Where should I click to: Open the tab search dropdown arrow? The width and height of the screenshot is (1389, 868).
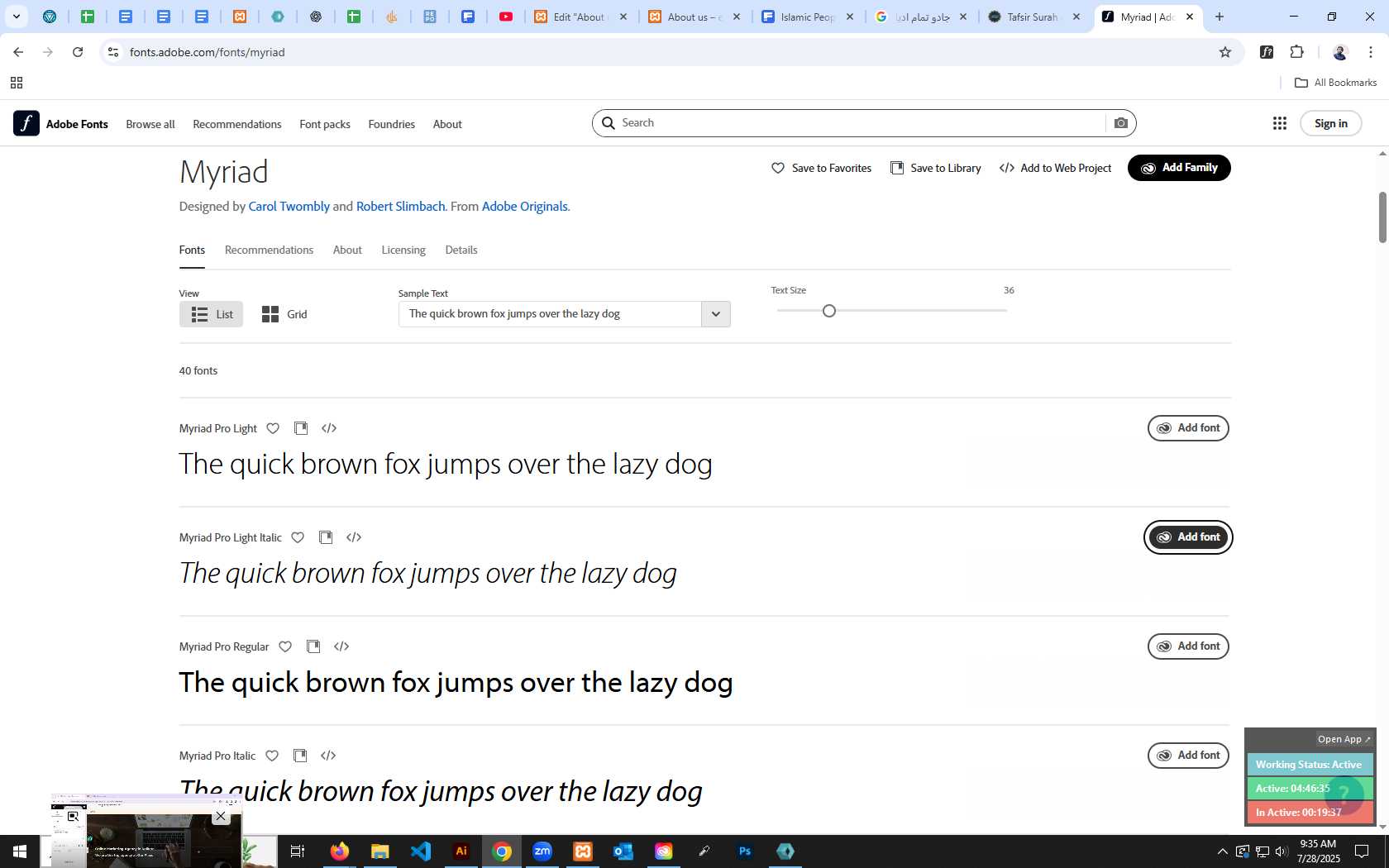17,17
